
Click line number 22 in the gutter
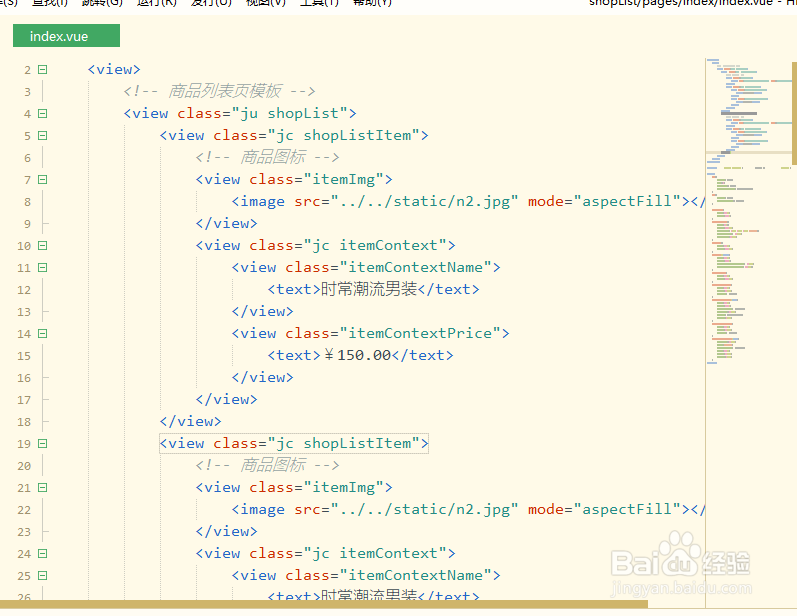click(x=24, y=510)
